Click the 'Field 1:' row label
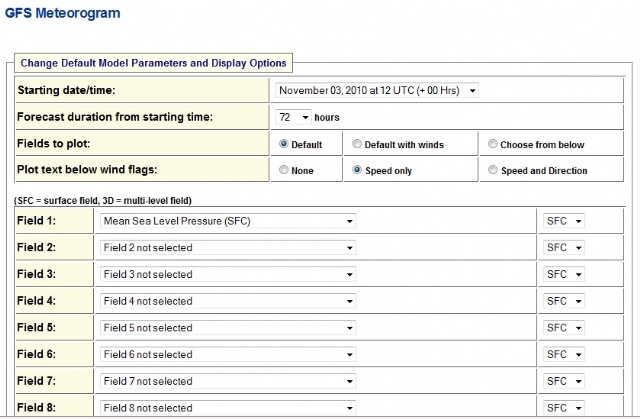 coord(36,221)
